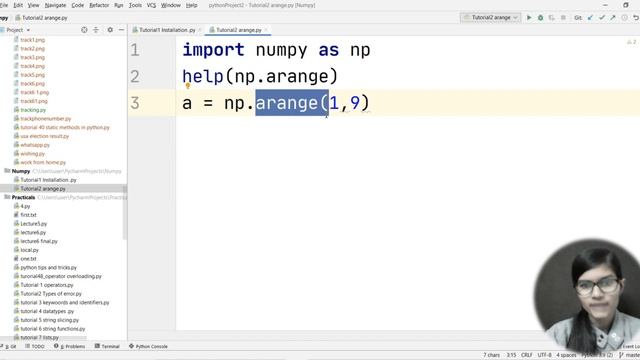This screenshot has width=640, height=360.
Task: Click line 2 number in gutter
Action: click(135, 77)
